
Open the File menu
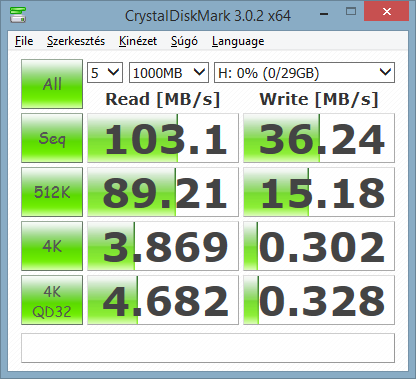24,41
